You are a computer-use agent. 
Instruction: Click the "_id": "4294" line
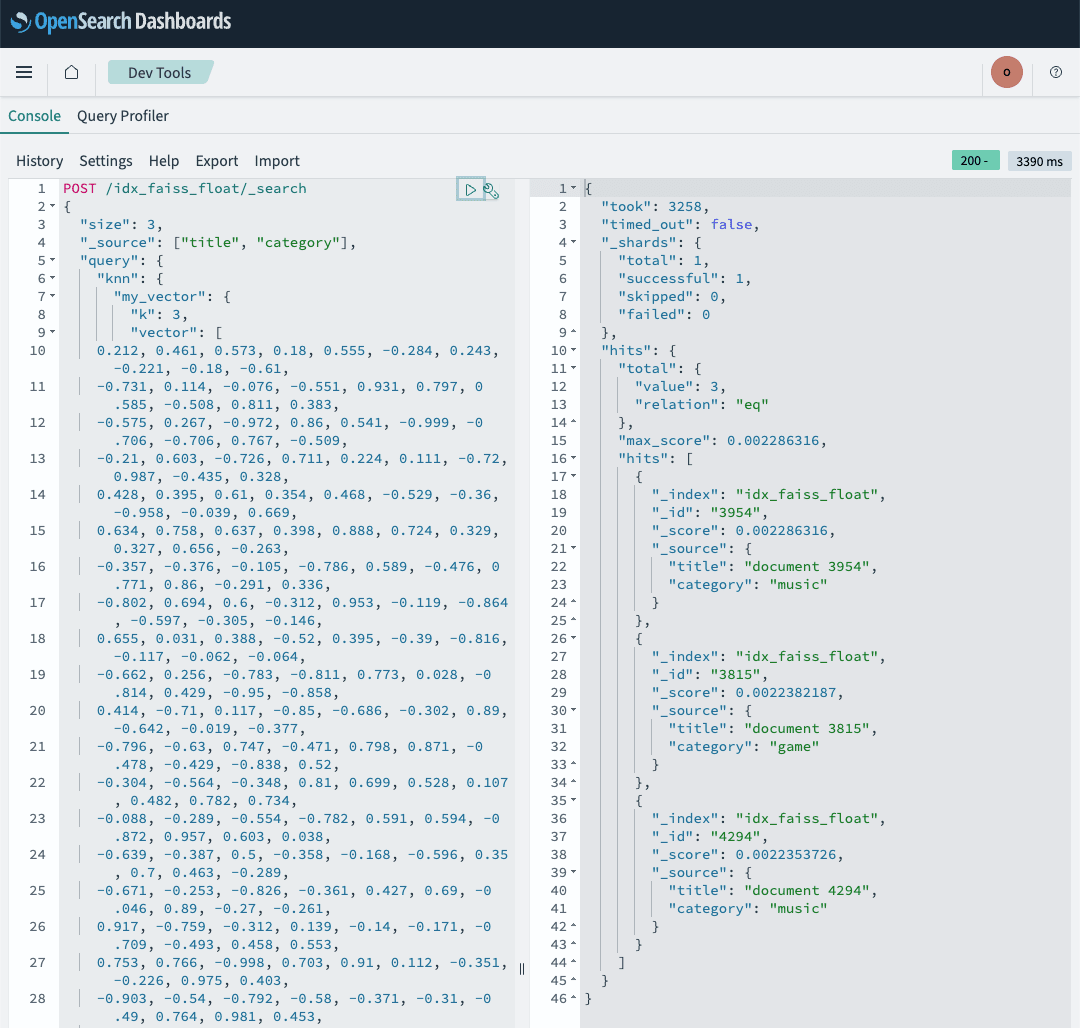pyautogui.click(x=709, y=837)
